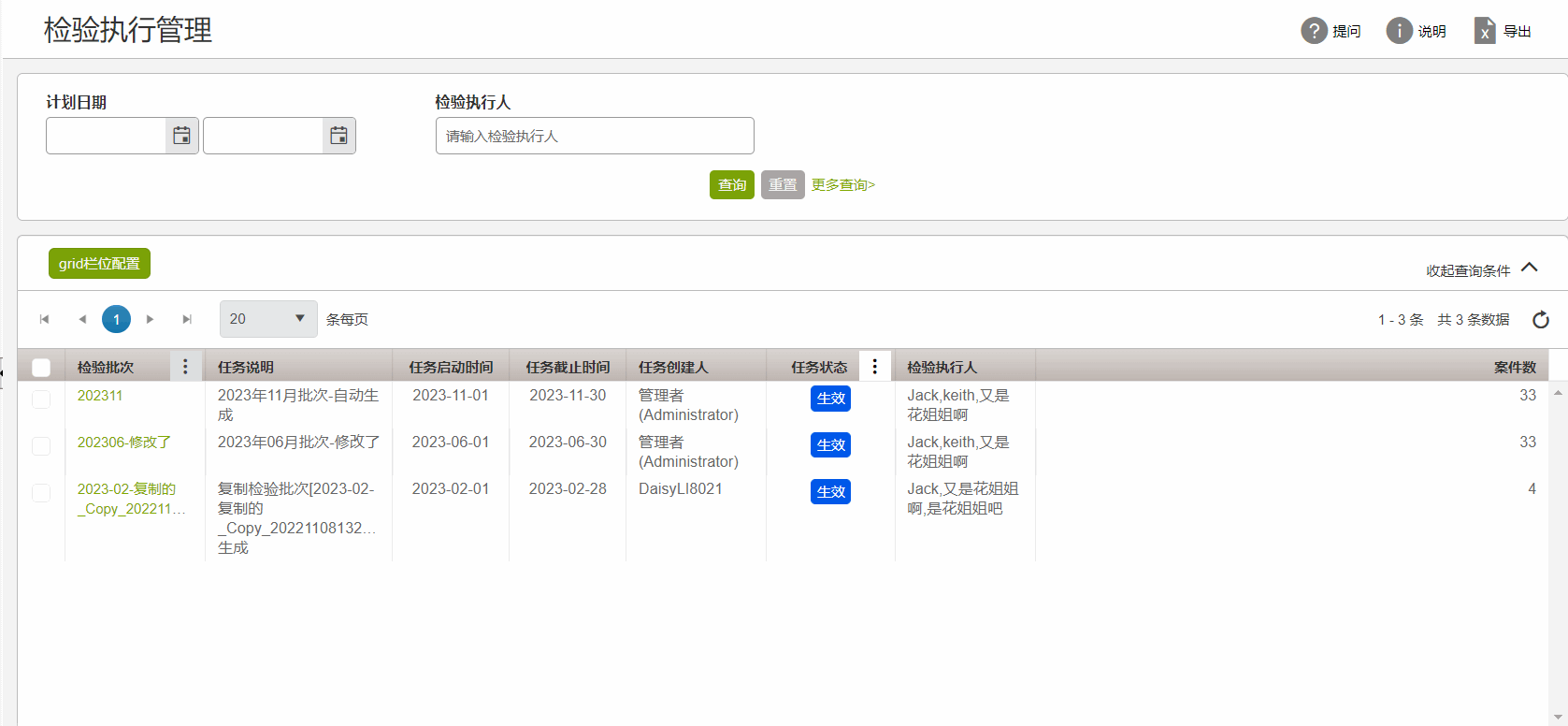Image resolution: width=1568 pixels, height=726 pixels.
Task: Click the 导出 Excel export icon
Action: coord(1485,31)
